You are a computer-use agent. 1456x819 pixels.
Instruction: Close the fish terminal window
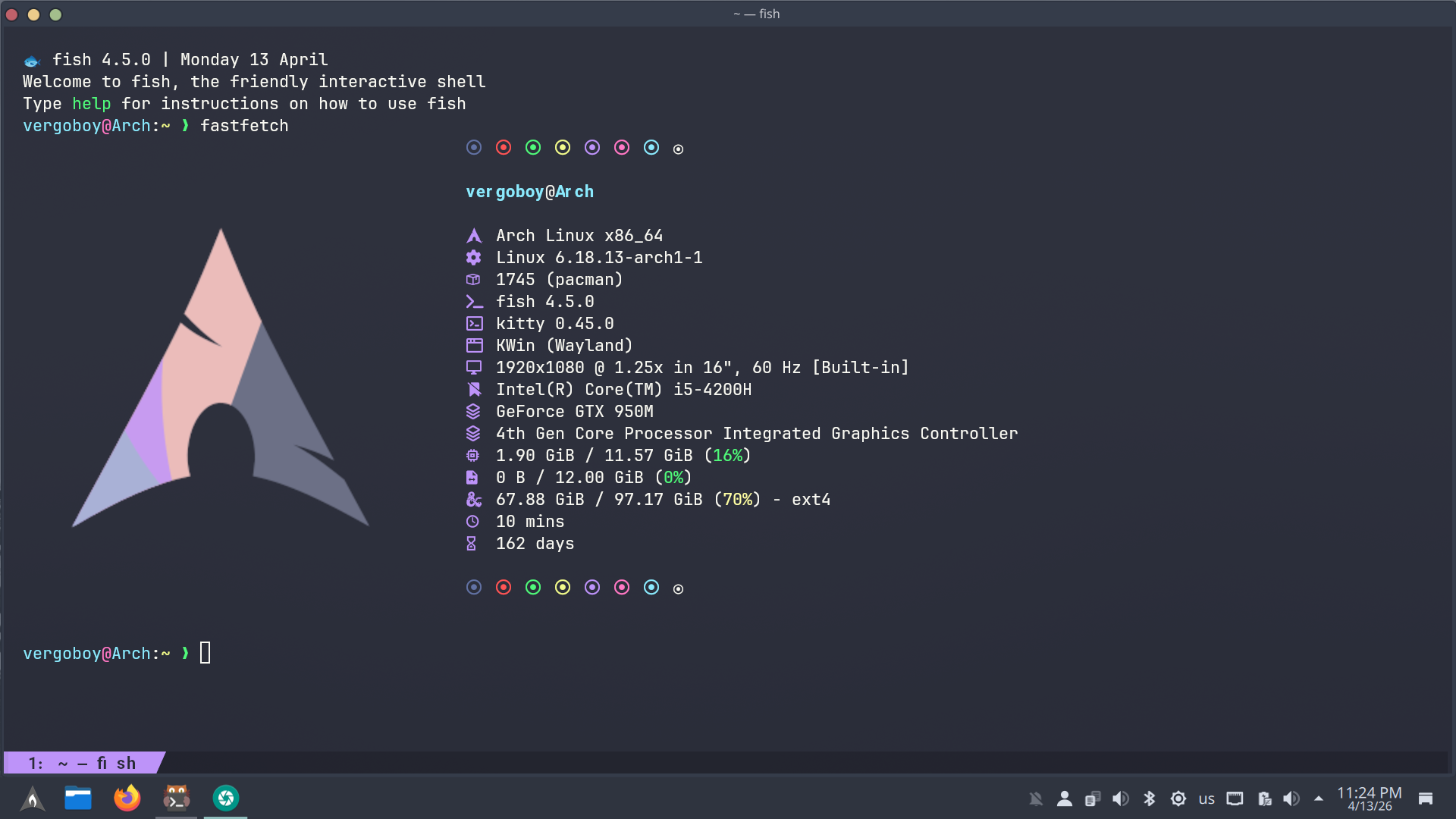pos(12,14)
